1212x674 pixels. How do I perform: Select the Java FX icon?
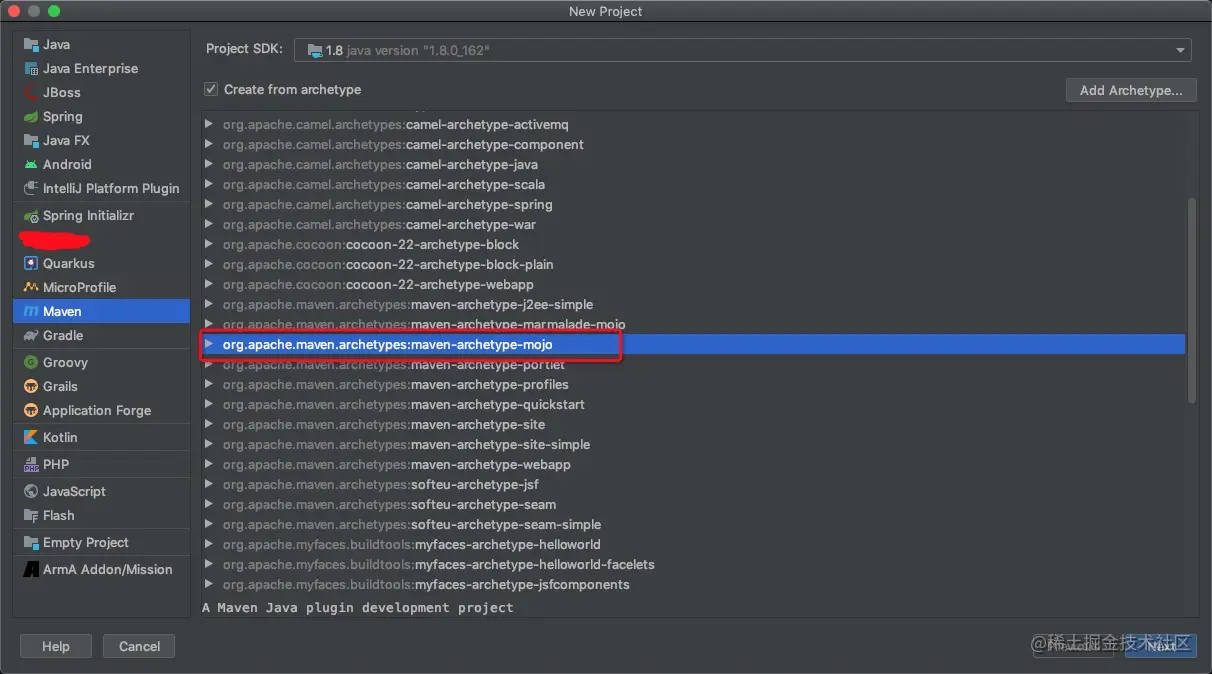pos(31,141)
